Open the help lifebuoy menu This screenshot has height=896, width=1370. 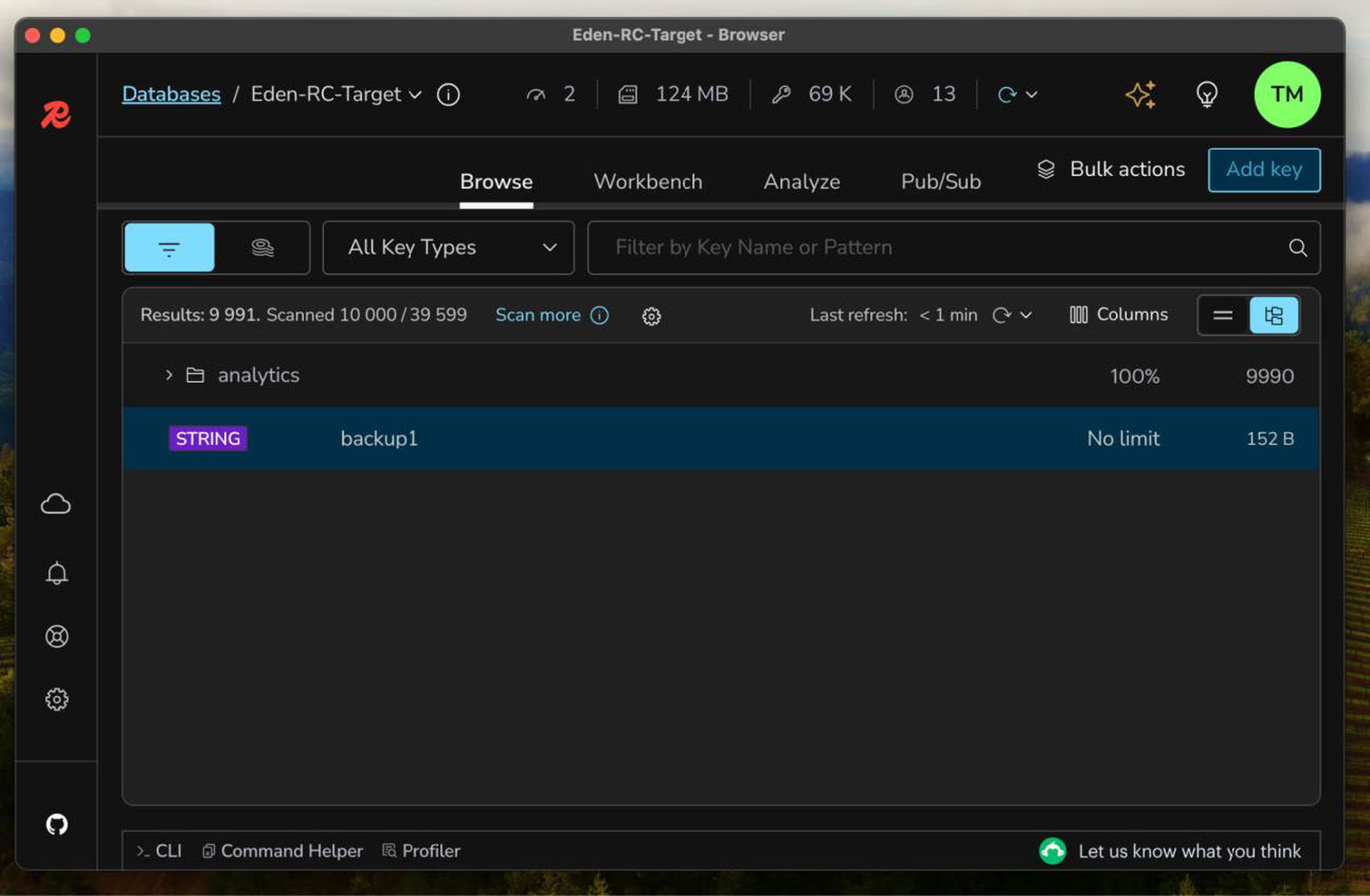tap(56, 636)
